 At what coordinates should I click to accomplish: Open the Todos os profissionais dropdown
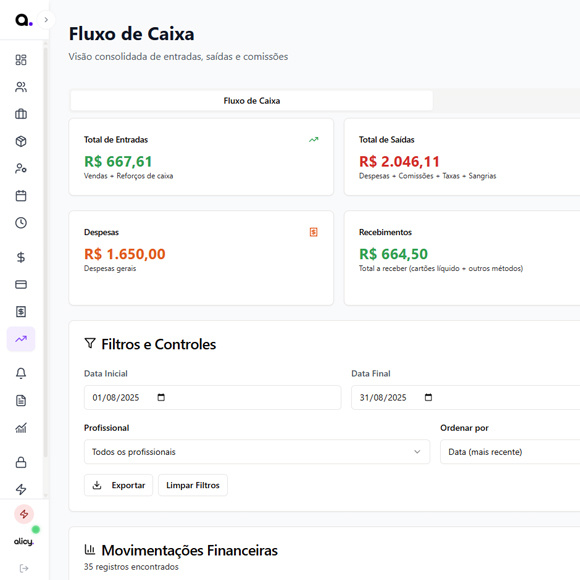[x=257, y=452]
